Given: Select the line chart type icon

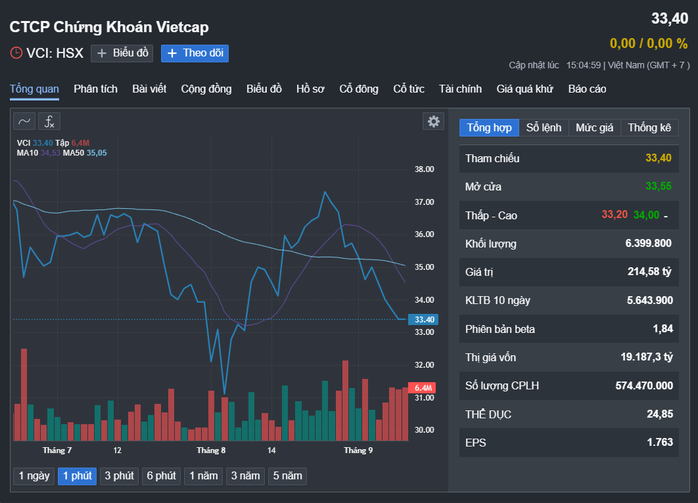Looking at the screenshot, I should pyautogui.click(x=24, y=121).
